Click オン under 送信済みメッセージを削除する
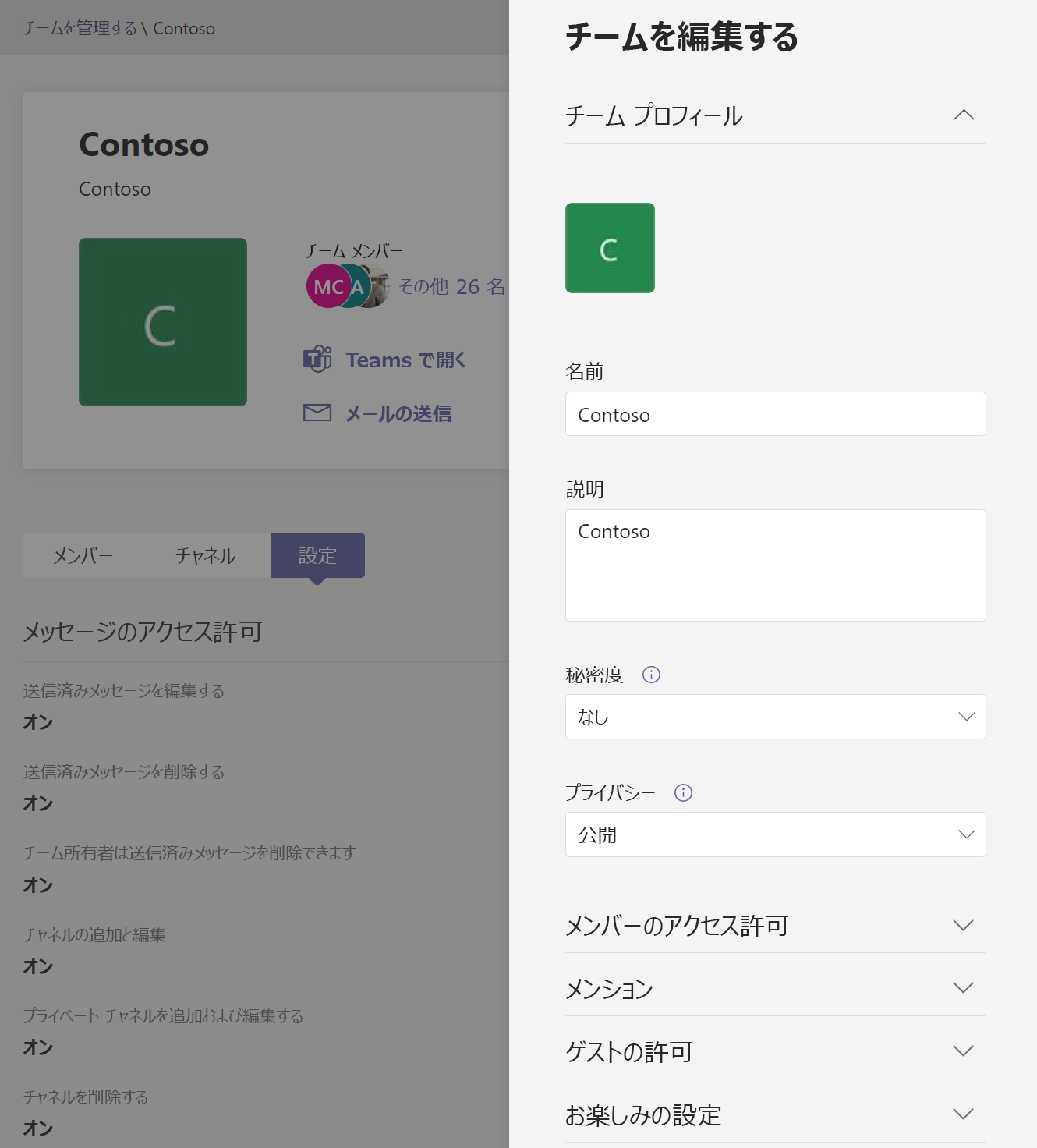This screenshot has width=1037, height=1148. pyautogui.click(x=38, y=803)
